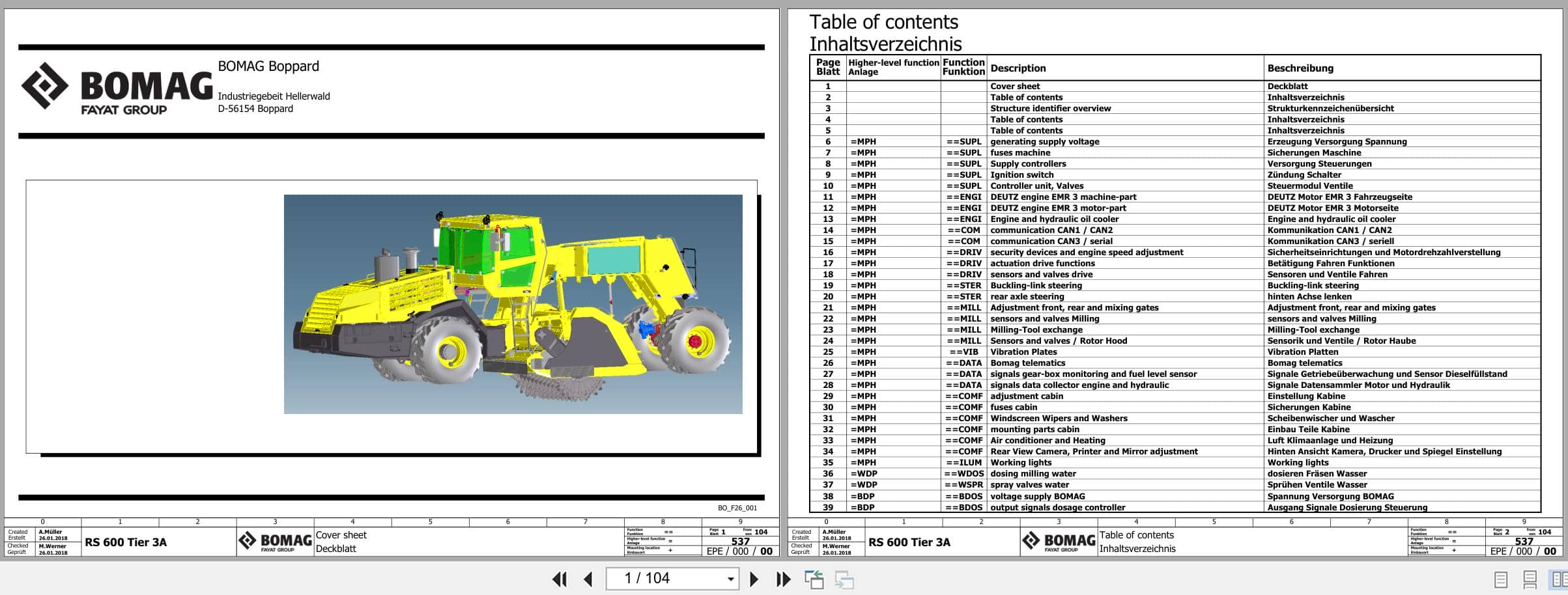This screenshot has width=1568, height=595.
Task: Click 'DEUTZ engine EMR 3 motor-part' entry
Action: pos(1058,208)
